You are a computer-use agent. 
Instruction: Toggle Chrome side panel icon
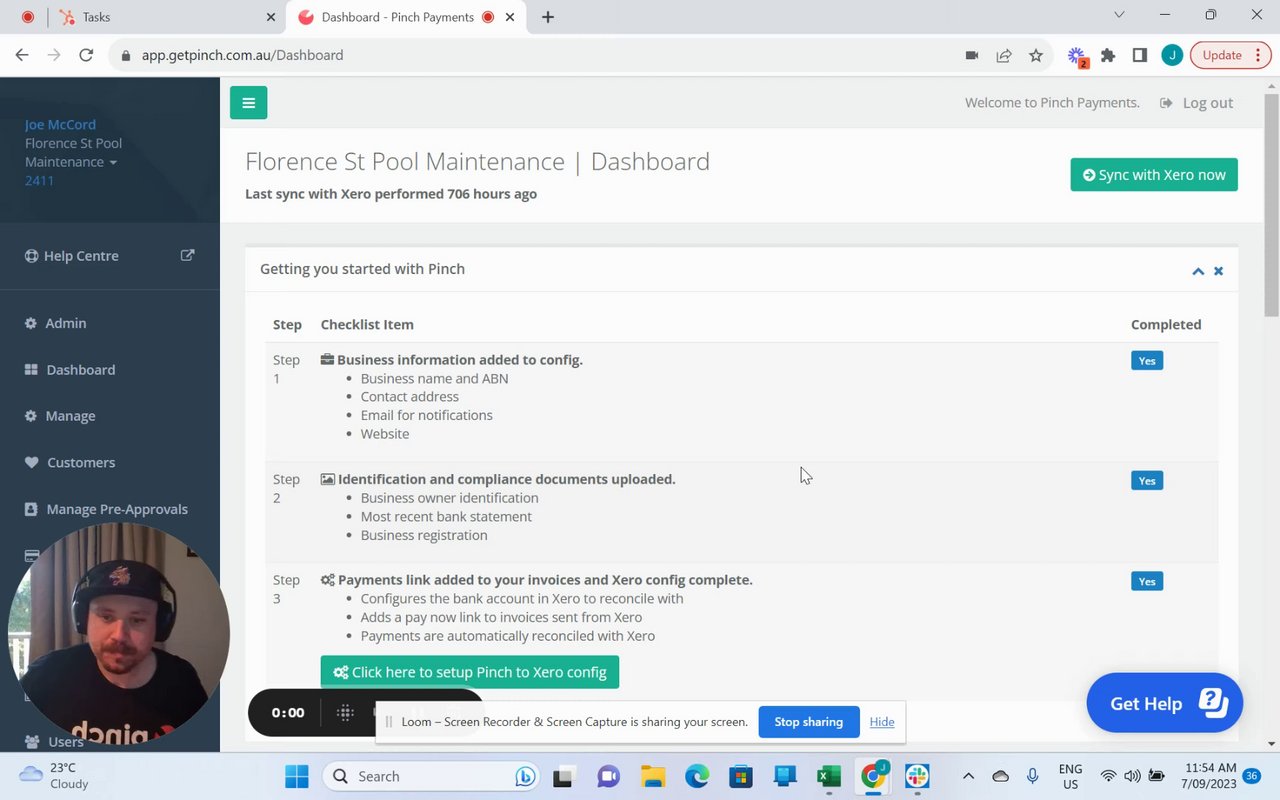point(1139,55)
